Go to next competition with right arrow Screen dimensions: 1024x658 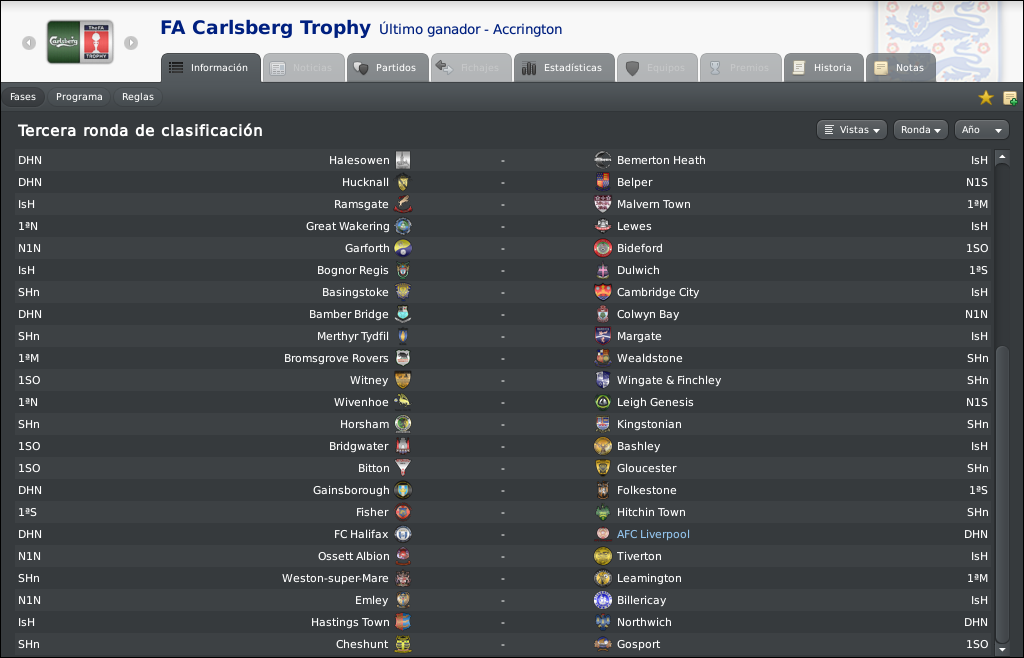[131, 42]
